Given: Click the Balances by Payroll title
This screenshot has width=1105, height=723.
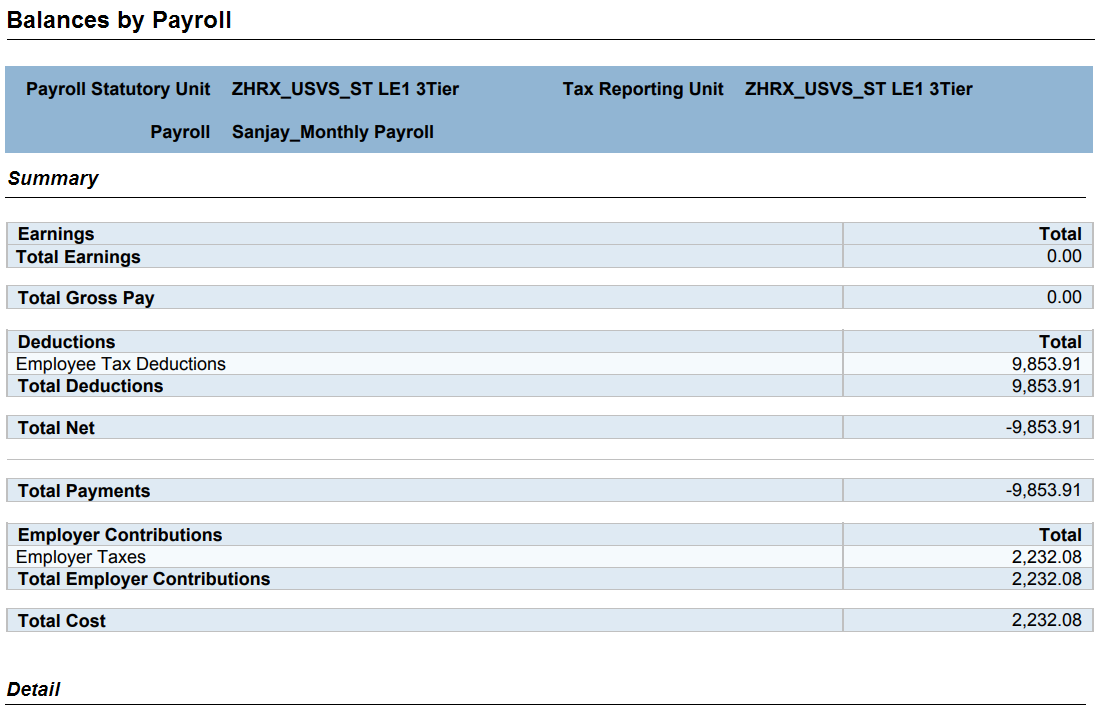Looking at the screenshot, I should 119,20.
